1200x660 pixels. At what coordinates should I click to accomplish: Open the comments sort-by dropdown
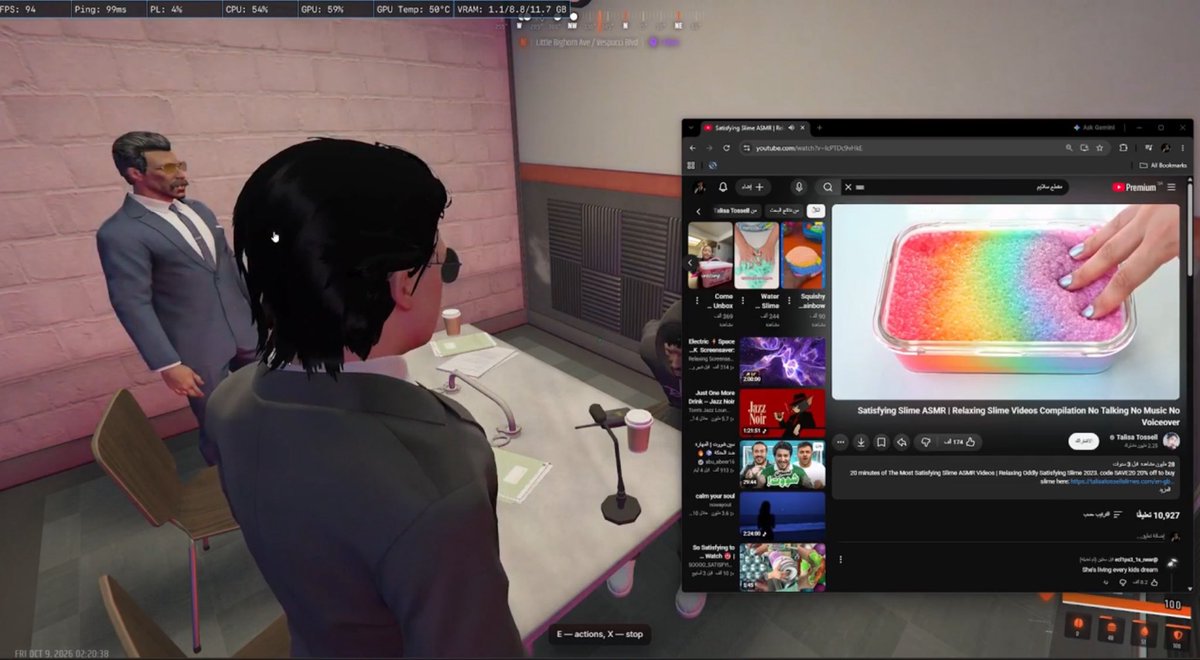tap(1102, 515)
